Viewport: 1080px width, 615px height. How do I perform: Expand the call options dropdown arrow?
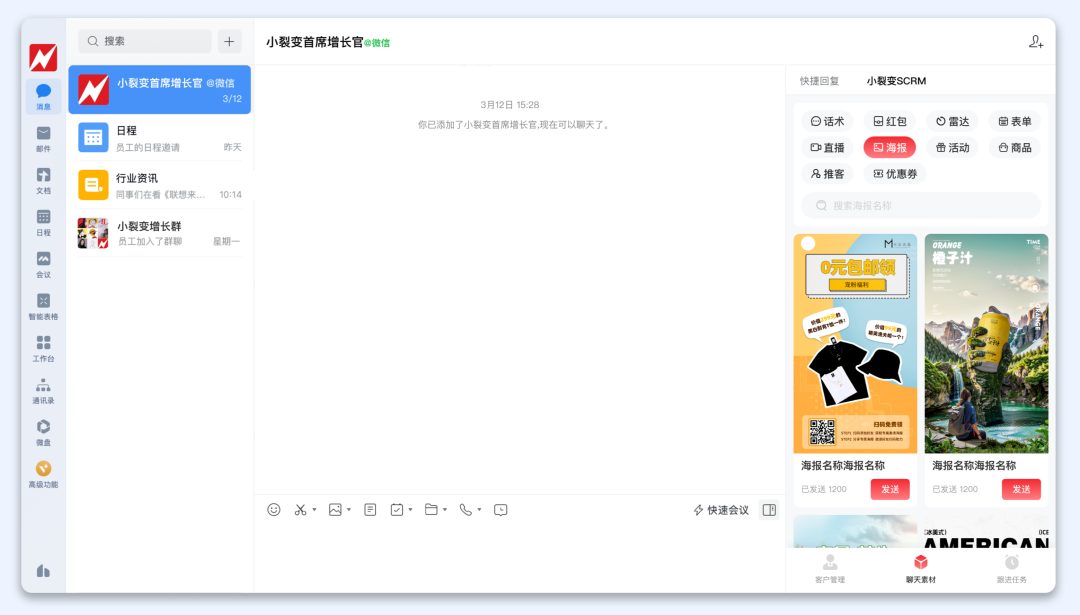point(477,510)
